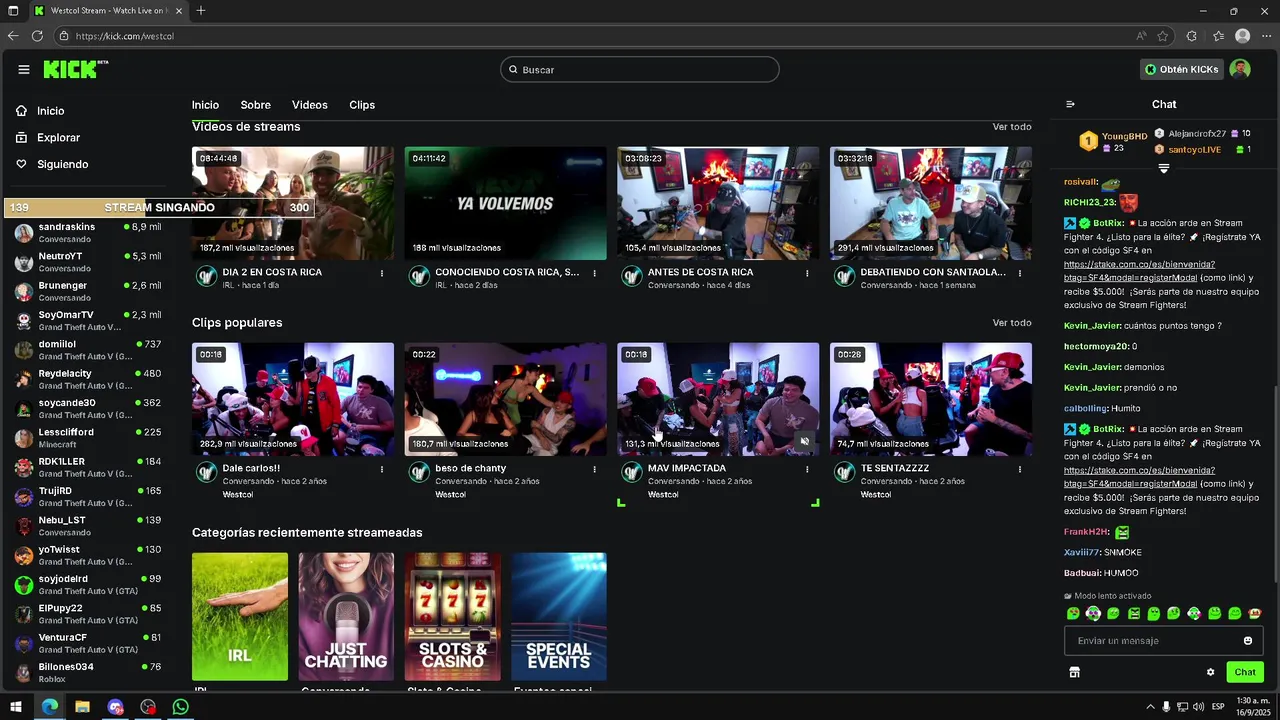This screenshot has height=720, width=1280.
Task: Open CONOCIENDO COSTA RICA video thumbnail
Action: (x=506, y=203)
